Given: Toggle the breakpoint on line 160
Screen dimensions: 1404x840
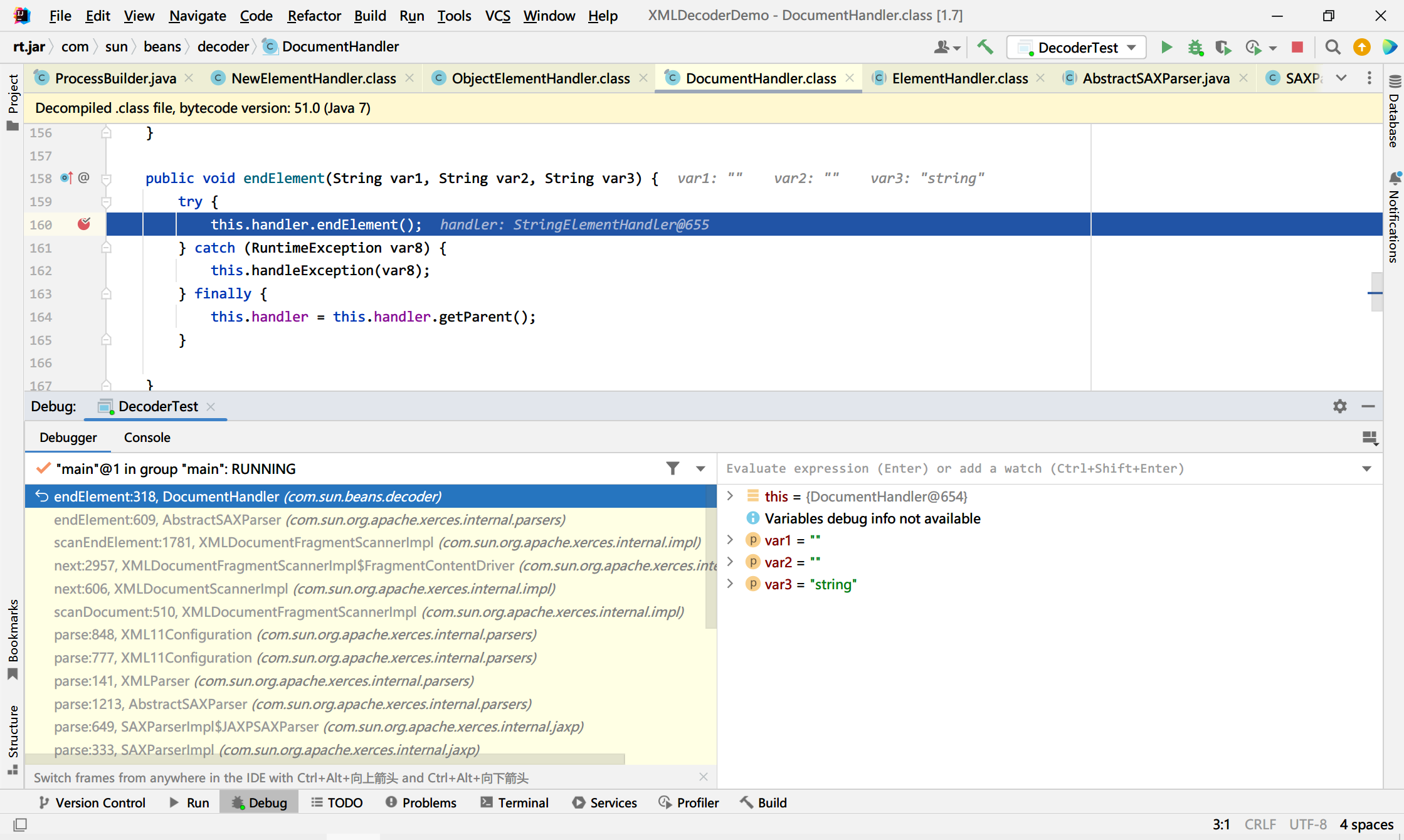Looking at the screenshot, I should coord(83,224).
